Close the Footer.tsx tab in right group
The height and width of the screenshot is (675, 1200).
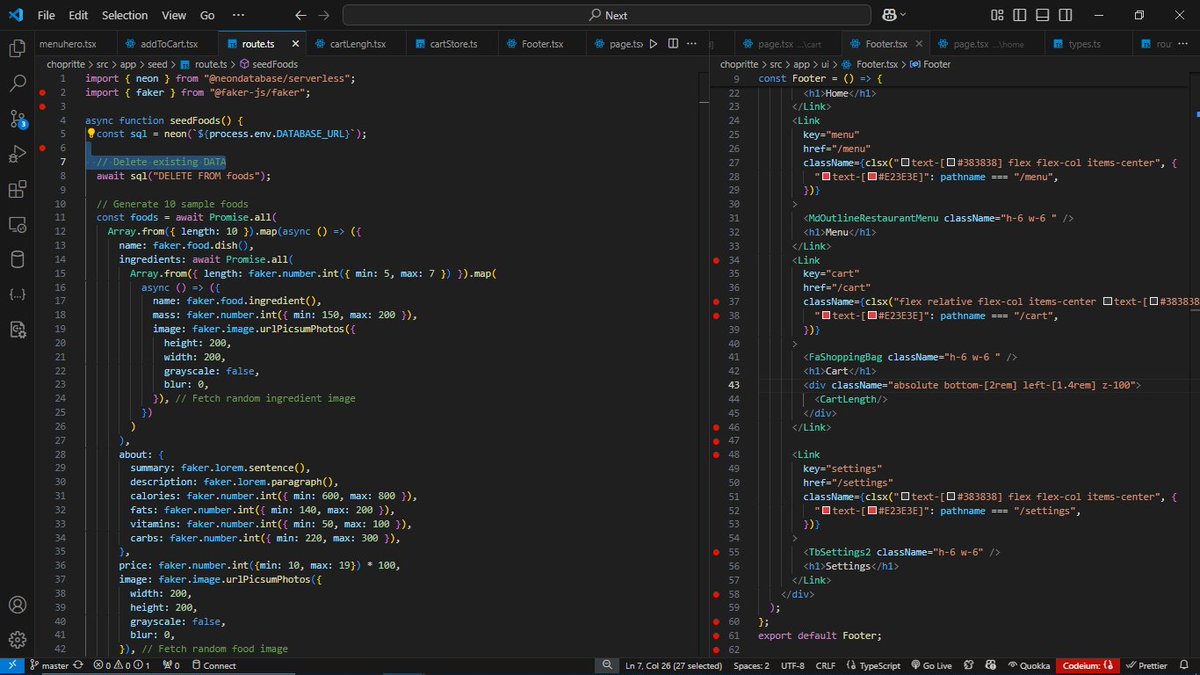[x=921, y=44]
